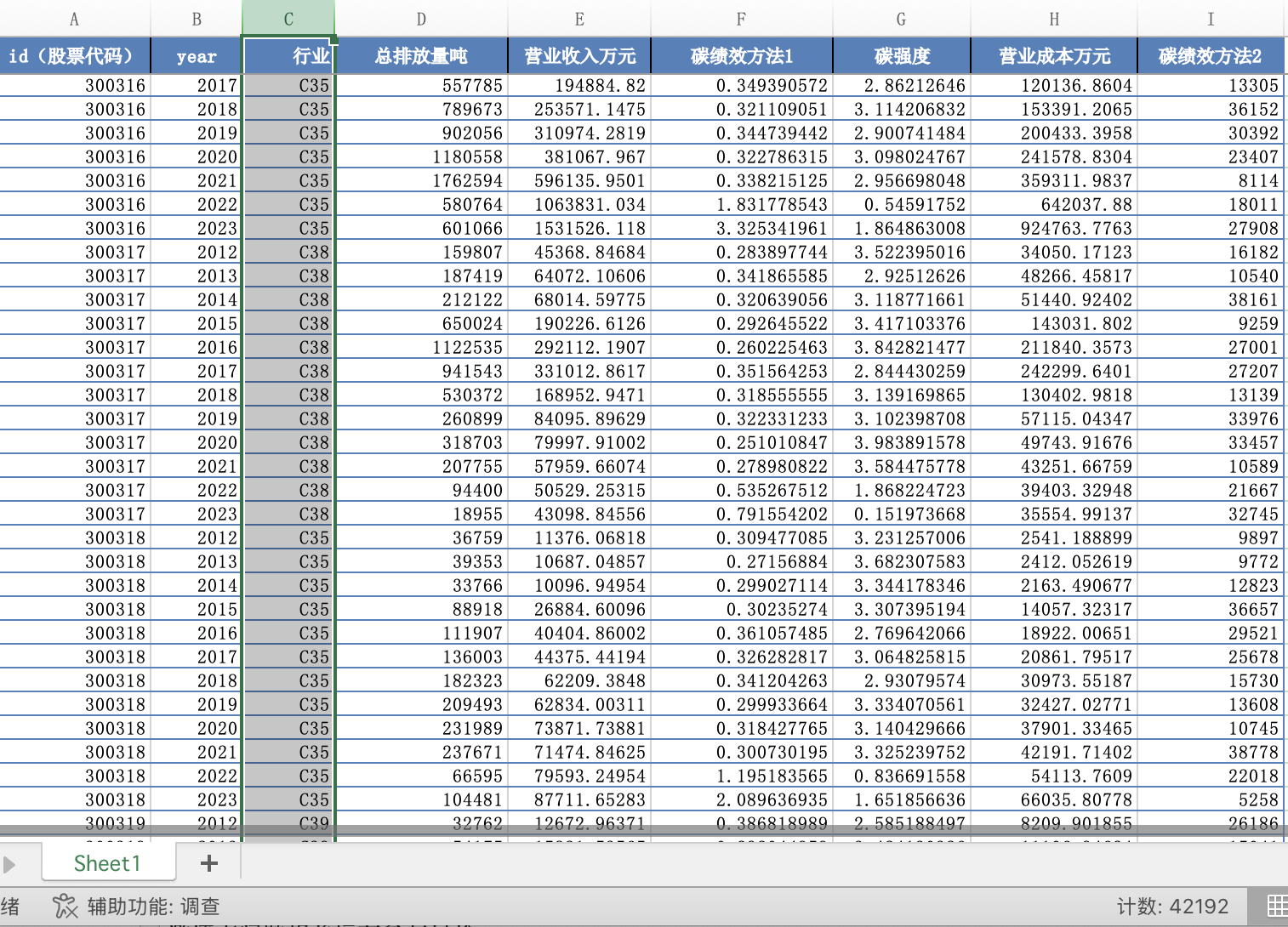Pick the cell with 0.791554202
Viewport: 1288px width, 927px height.
[741, 514]
